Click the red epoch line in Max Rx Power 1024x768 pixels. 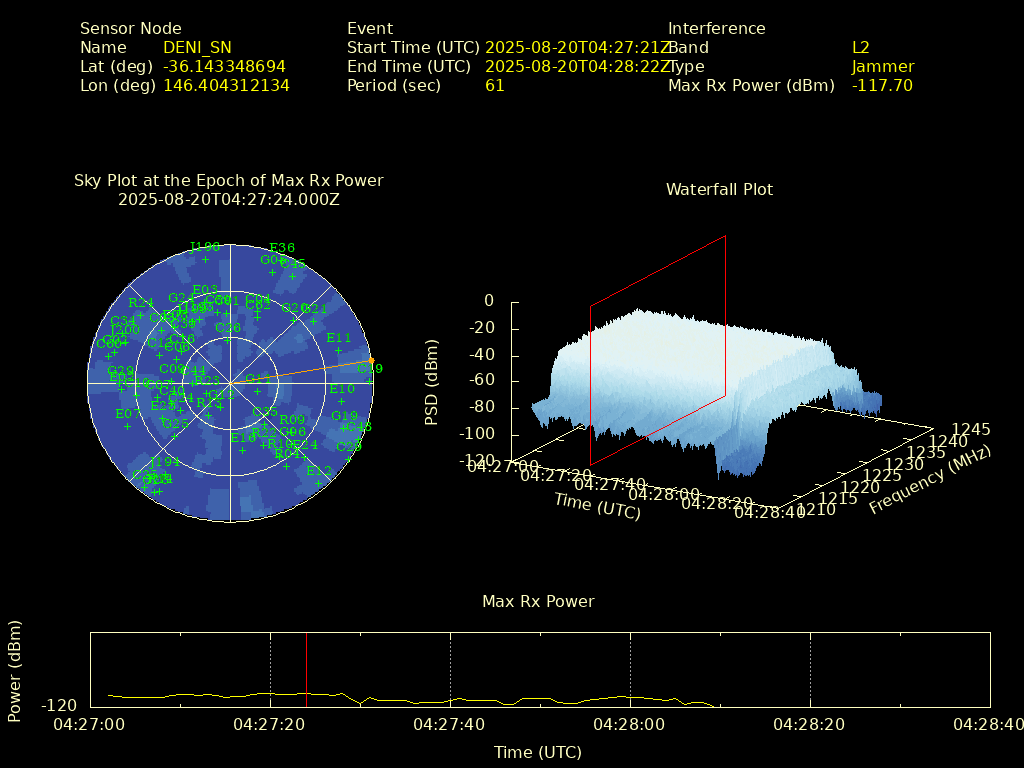[x=306, y=670]
